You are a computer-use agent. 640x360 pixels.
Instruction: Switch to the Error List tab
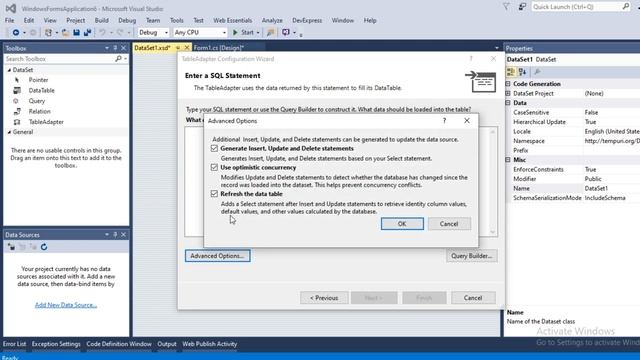pyautogui.click(x=14, y=344)
